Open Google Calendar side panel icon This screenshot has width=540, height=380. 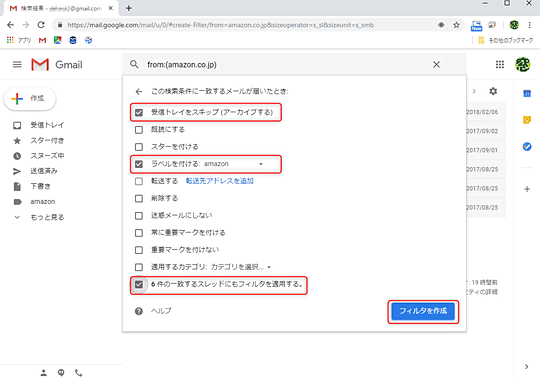[x=527, y=93]
